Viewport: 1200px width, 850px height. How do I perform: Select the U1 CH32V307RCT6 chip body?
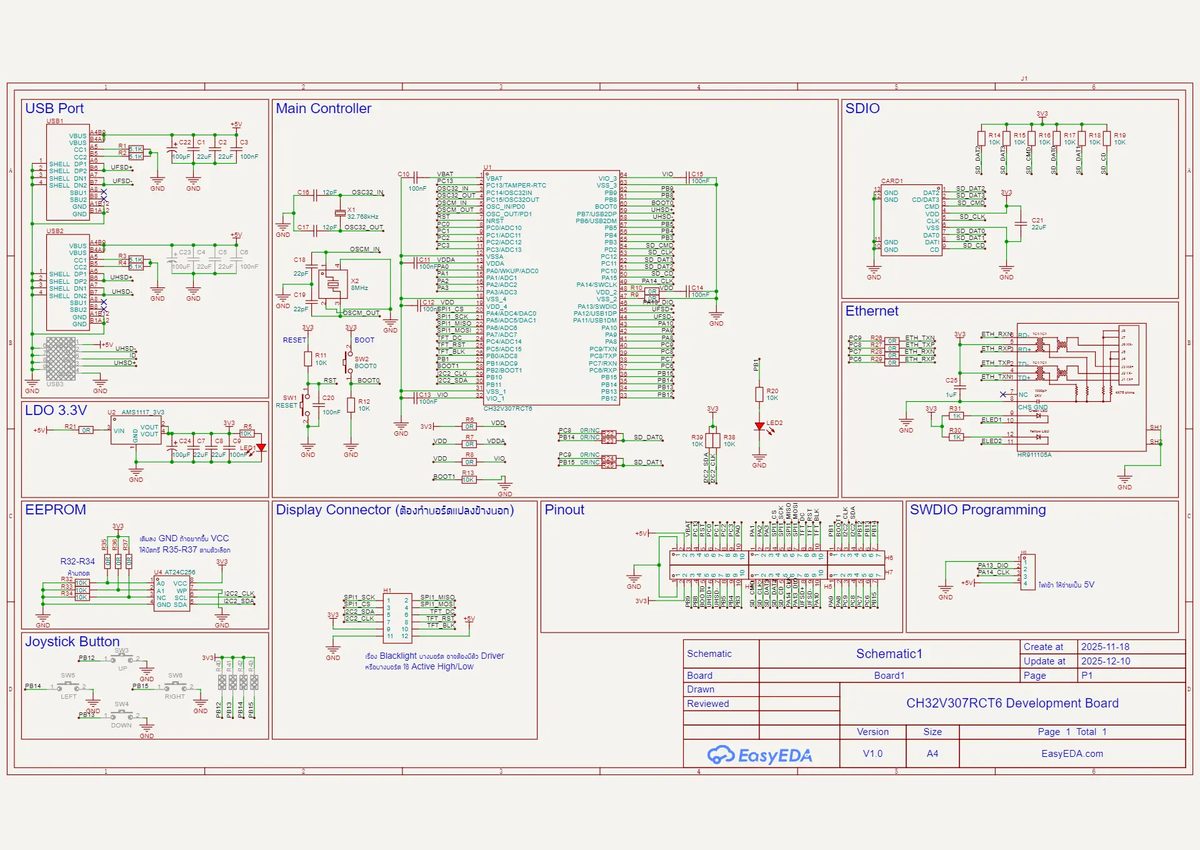551,287
